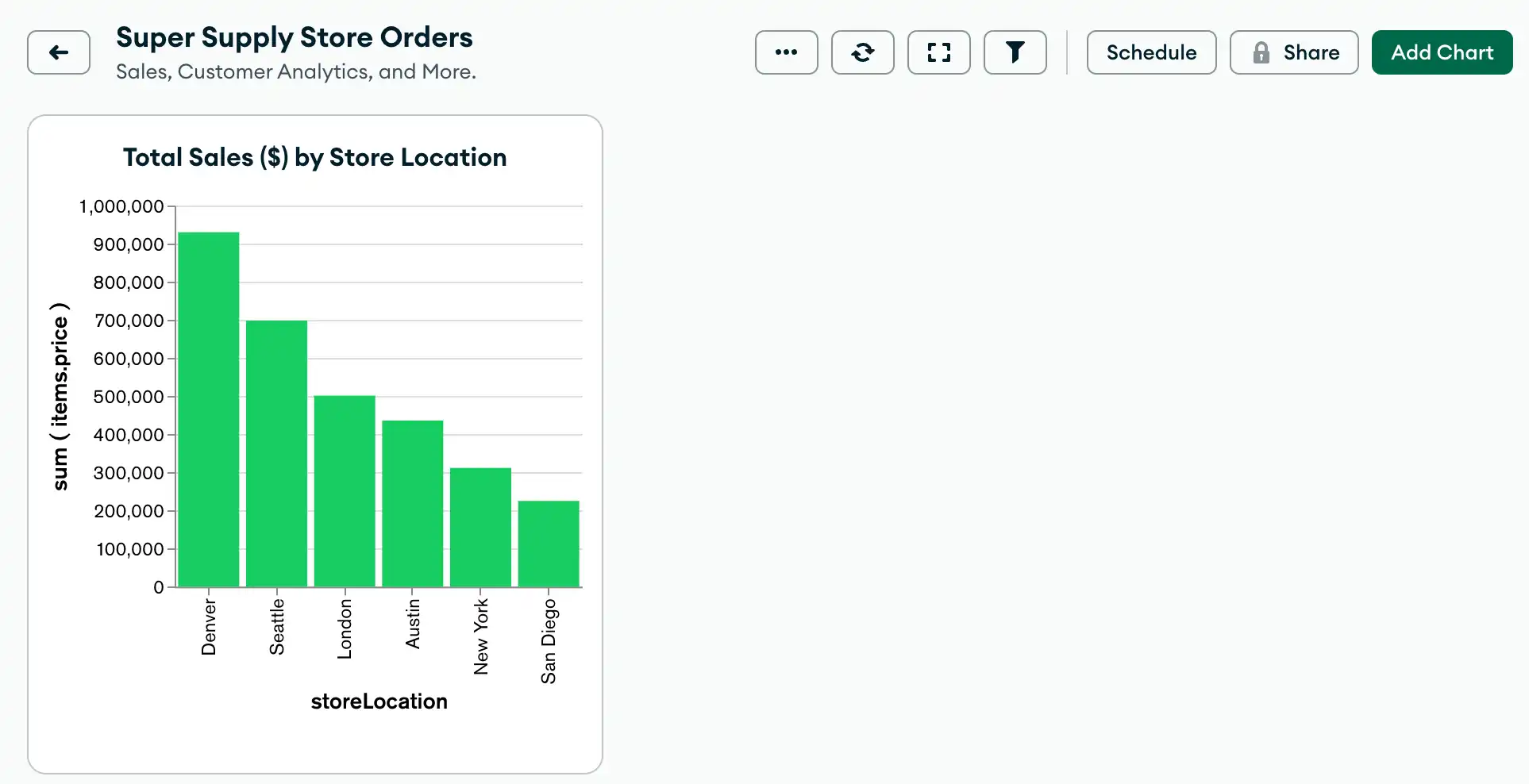Viewport: 1529px width, 784px height.
Task: Open the ellipsis more-options menu
Action: pyautogui.click(x=785, y=52)
